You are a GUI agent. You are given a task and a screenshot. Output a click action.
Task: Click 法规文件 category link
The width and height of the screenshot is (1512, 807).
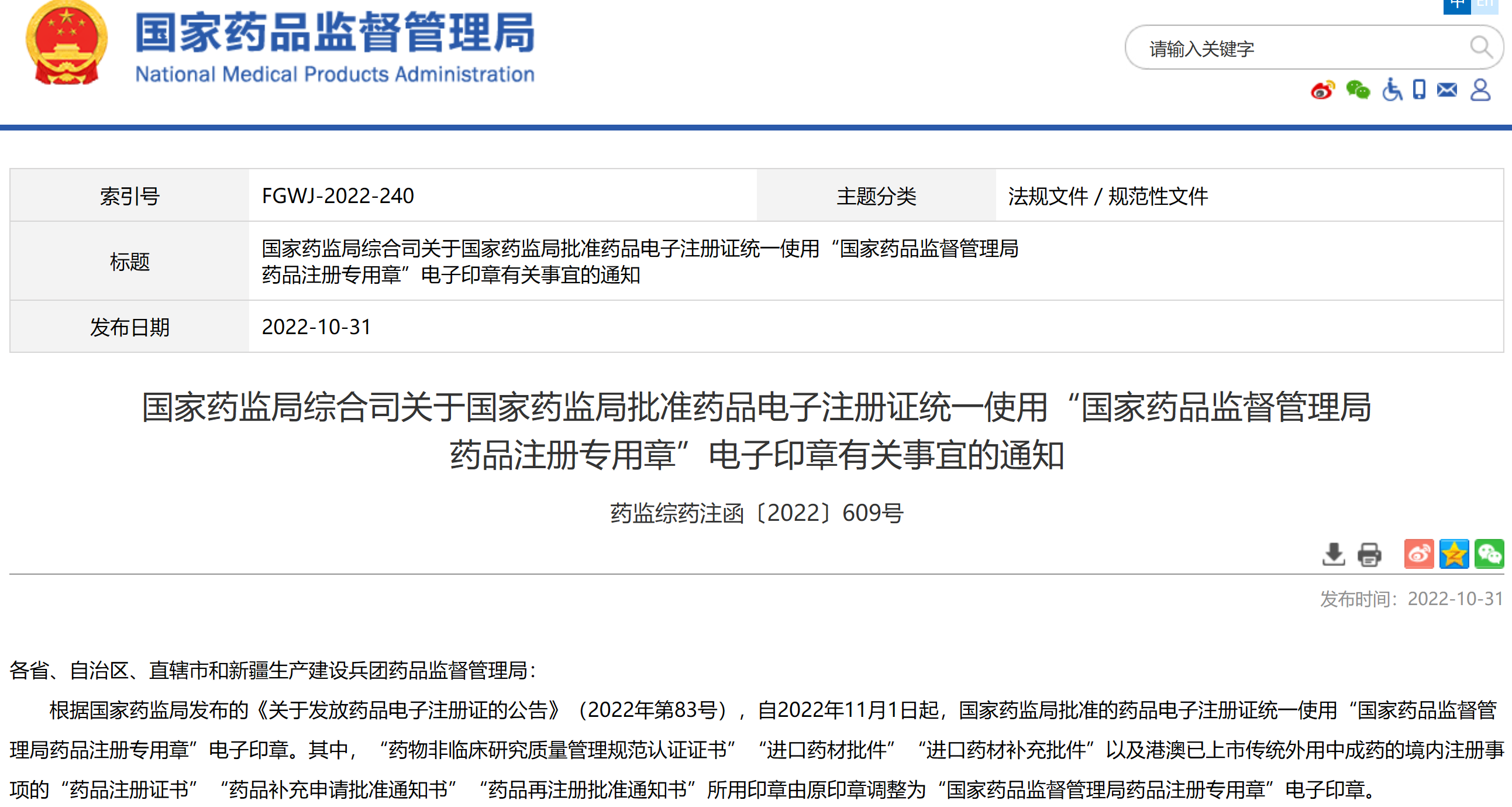click(x=1048, y=196)
